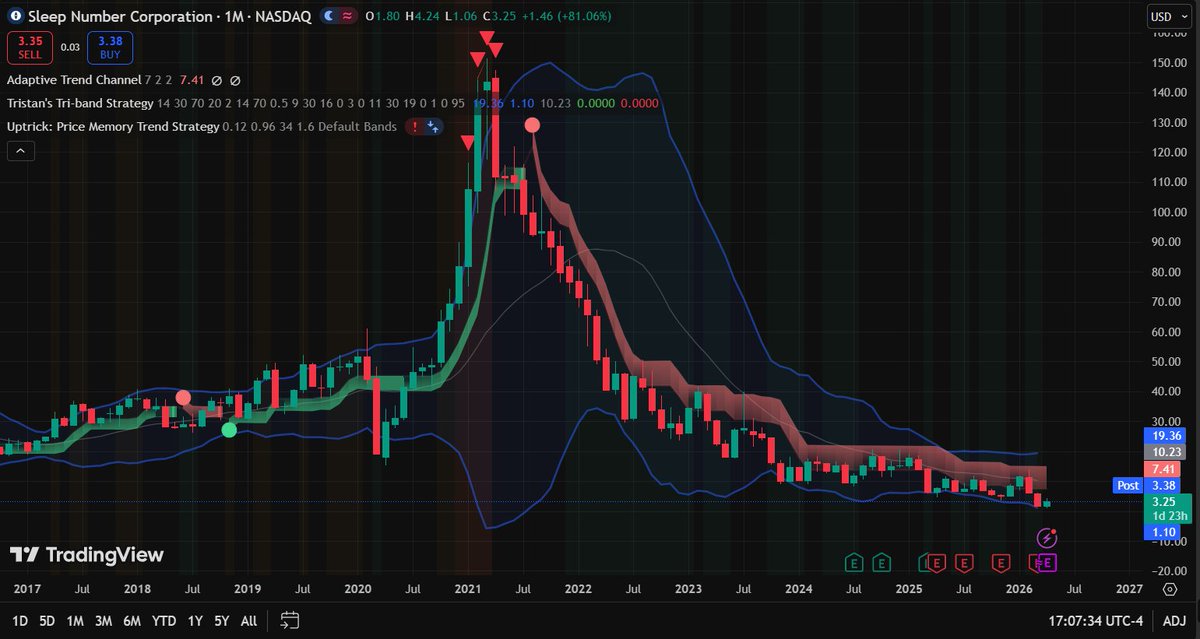
Task: Select the All date range
Action: [249, 620]
